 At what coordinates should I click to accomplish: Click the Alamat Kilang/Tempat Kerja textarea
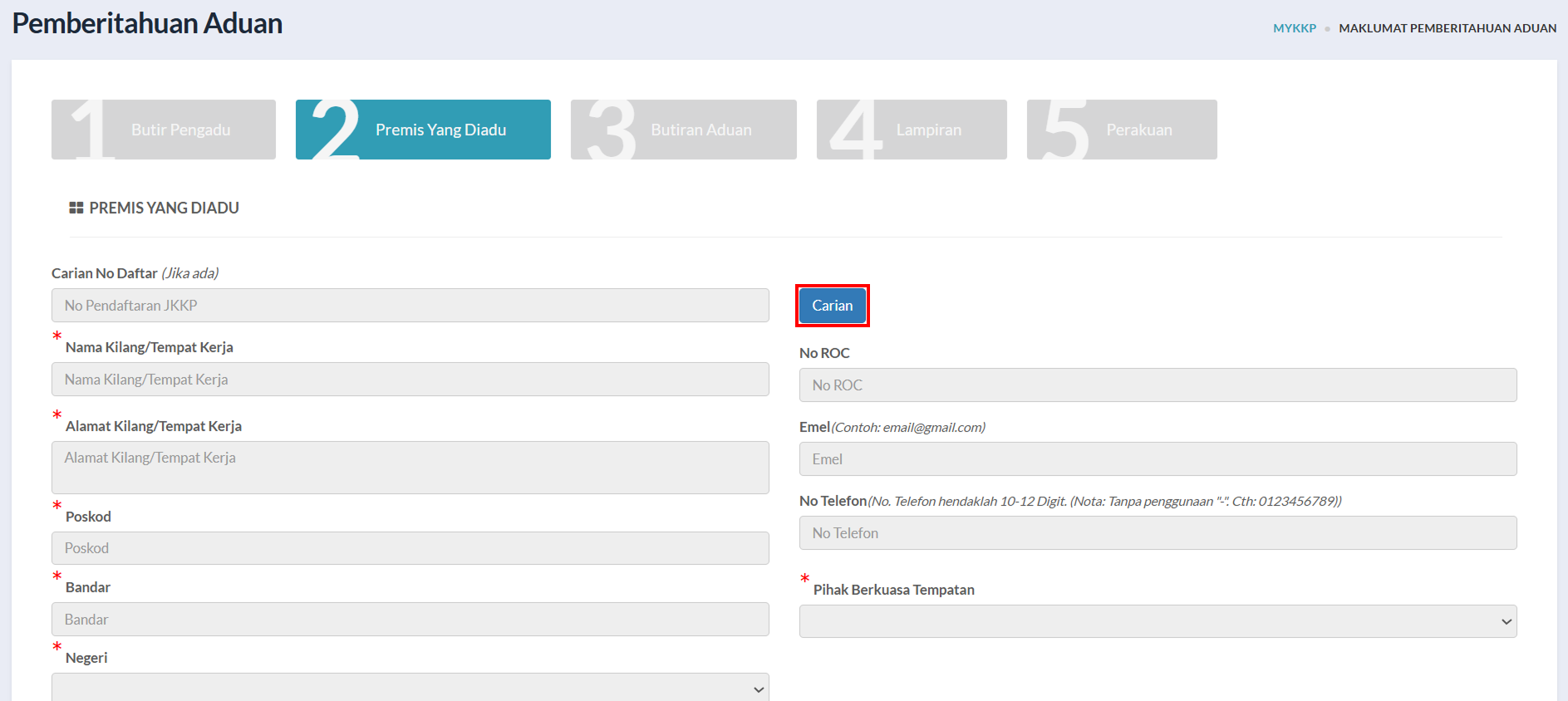click(410, 468)
